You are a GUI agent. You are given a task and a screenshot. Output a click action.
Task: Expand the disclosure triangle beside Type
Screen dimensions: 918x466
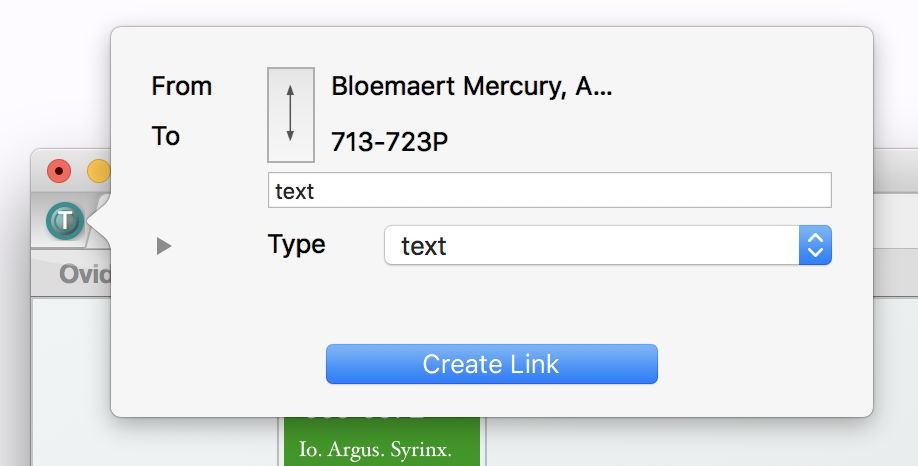click(164, 246)
